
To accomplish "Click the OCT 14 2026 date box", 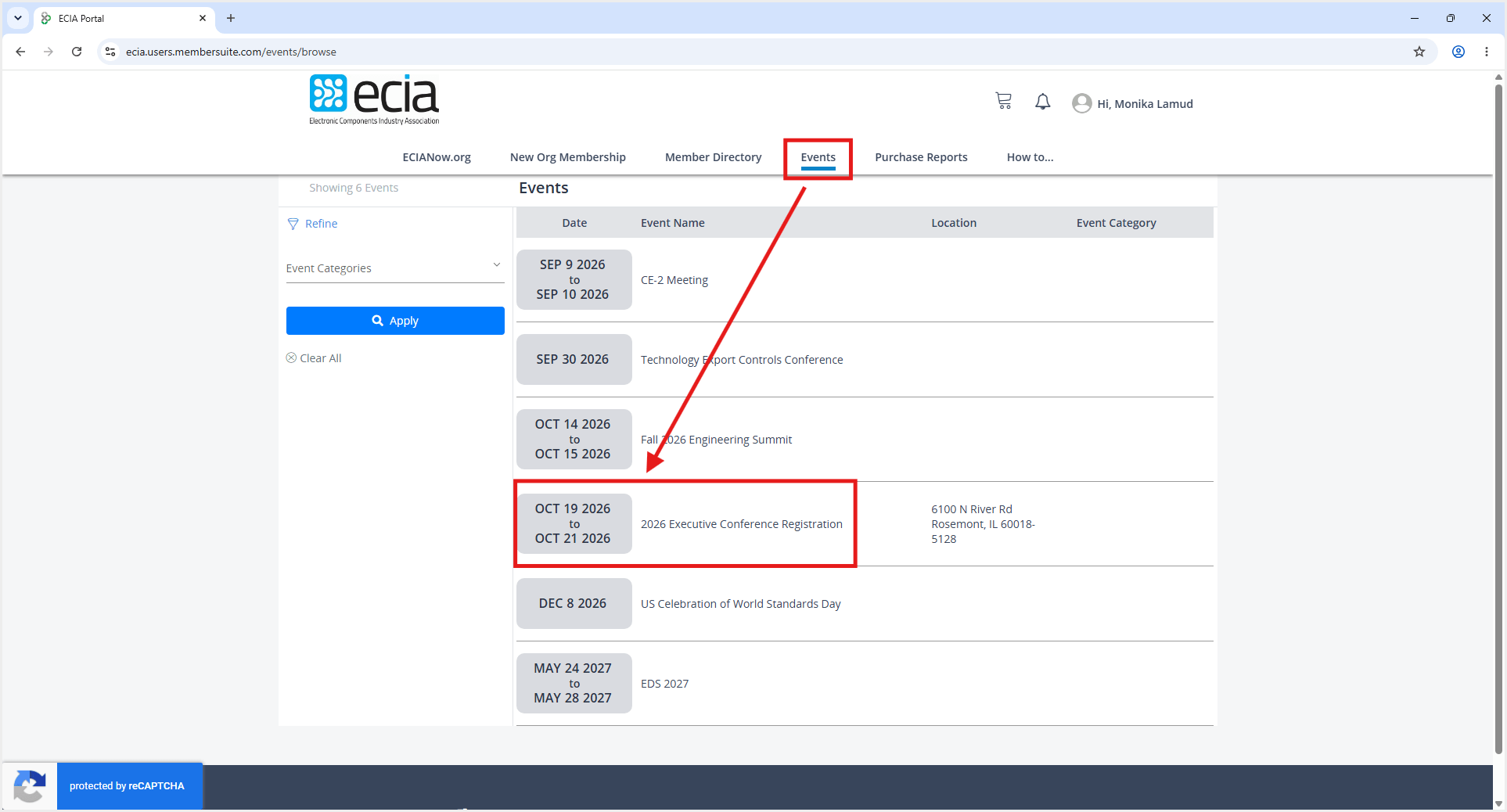I will coord(574,439).
